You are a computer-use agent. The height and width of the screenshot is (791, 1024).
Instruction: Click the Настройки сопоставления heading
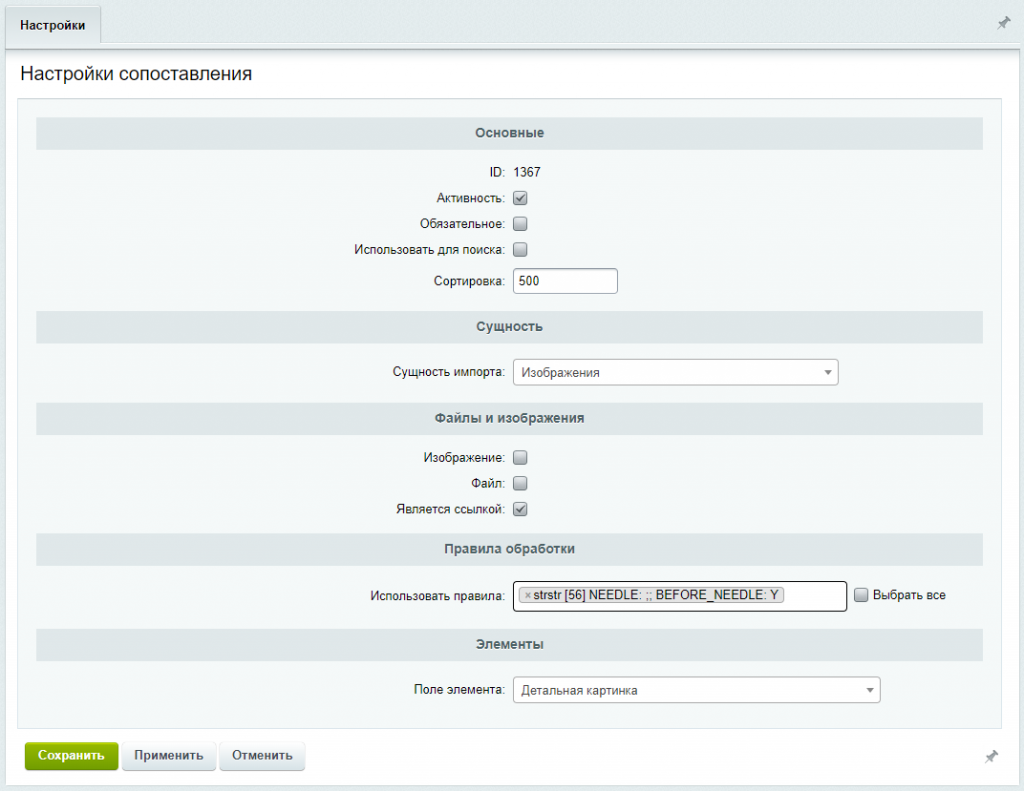[x=136, y=74]
